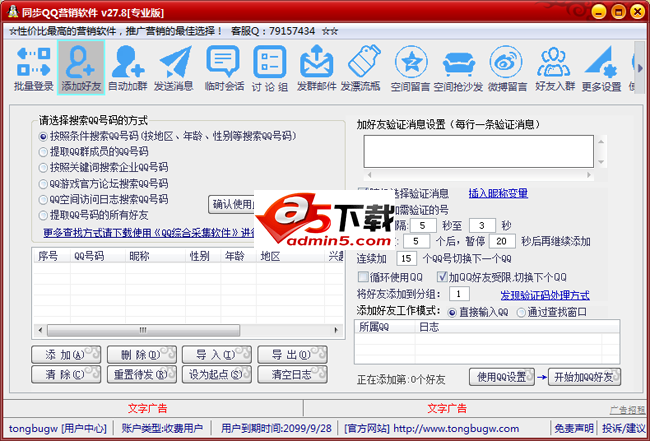The width and height of the screenshot is (650, 441).
Task: Select 直接输入QQ work mode
Action: [x=478, y=312]
